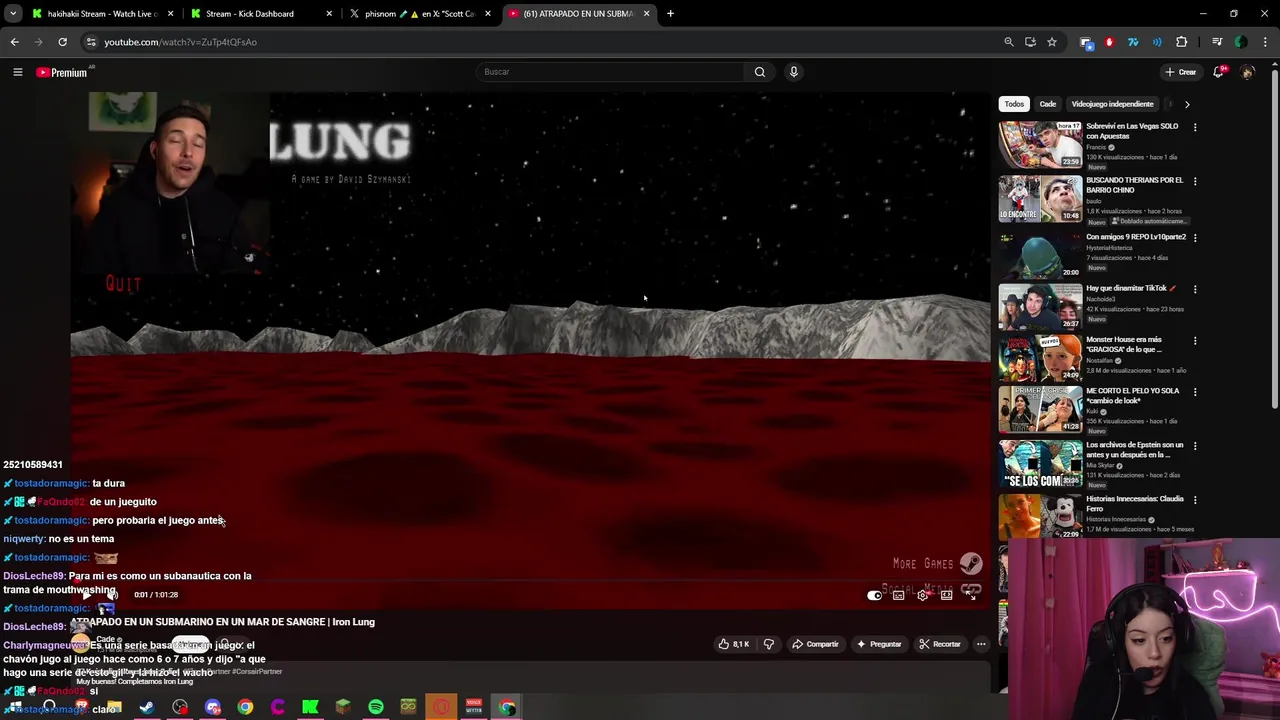
Task: Click the search magnifier button
Action: point(760,72)
